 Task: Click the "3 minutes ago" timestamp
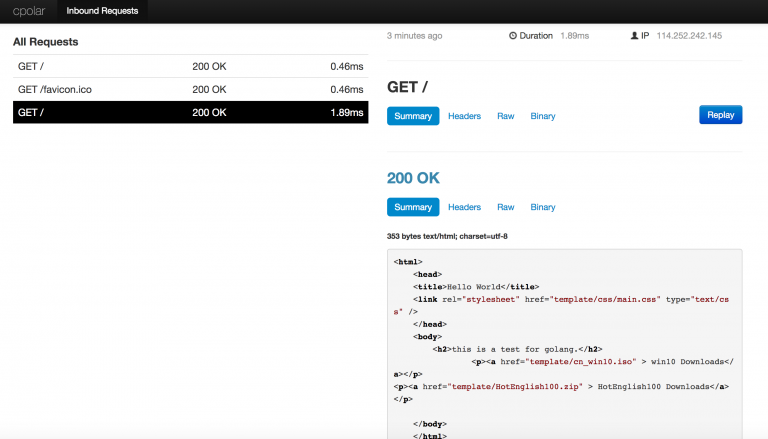414,36
